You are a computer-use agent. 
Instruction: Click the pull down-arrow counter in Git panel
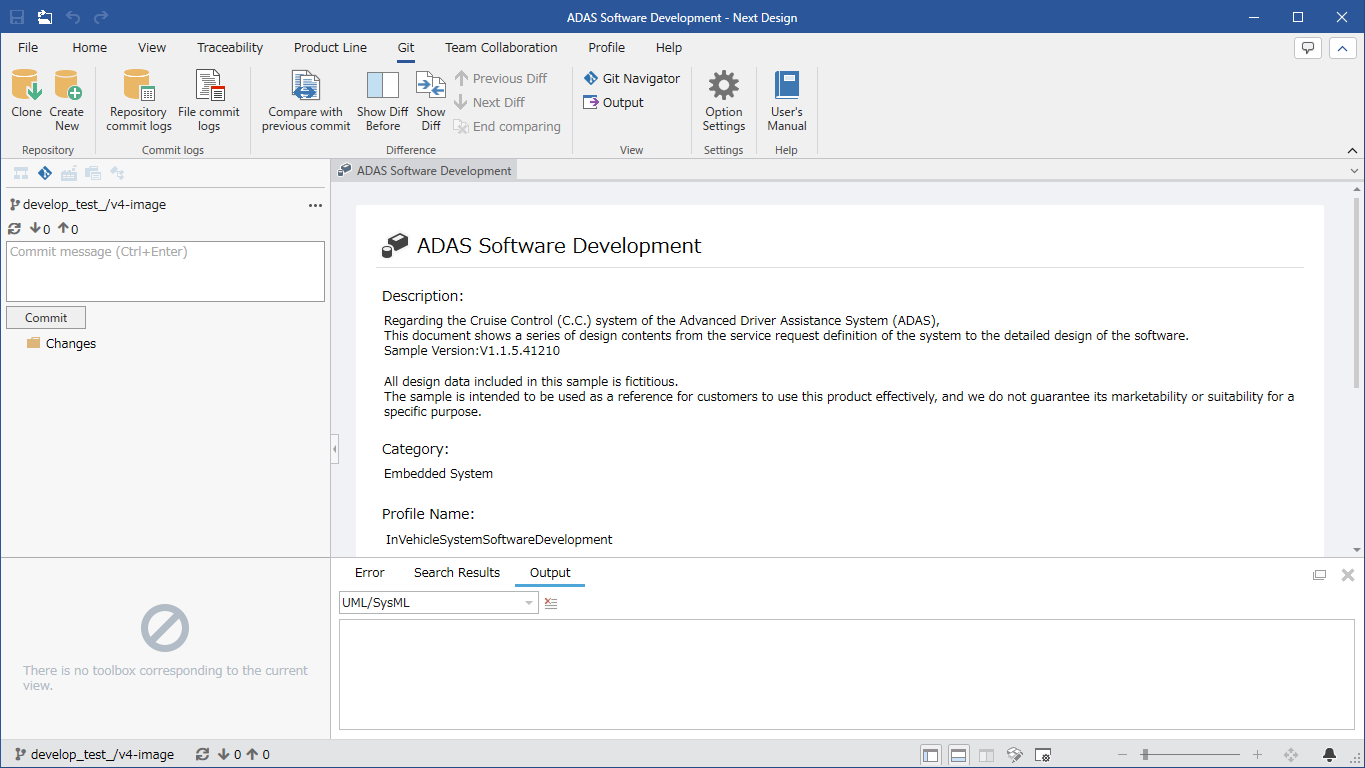39,229
